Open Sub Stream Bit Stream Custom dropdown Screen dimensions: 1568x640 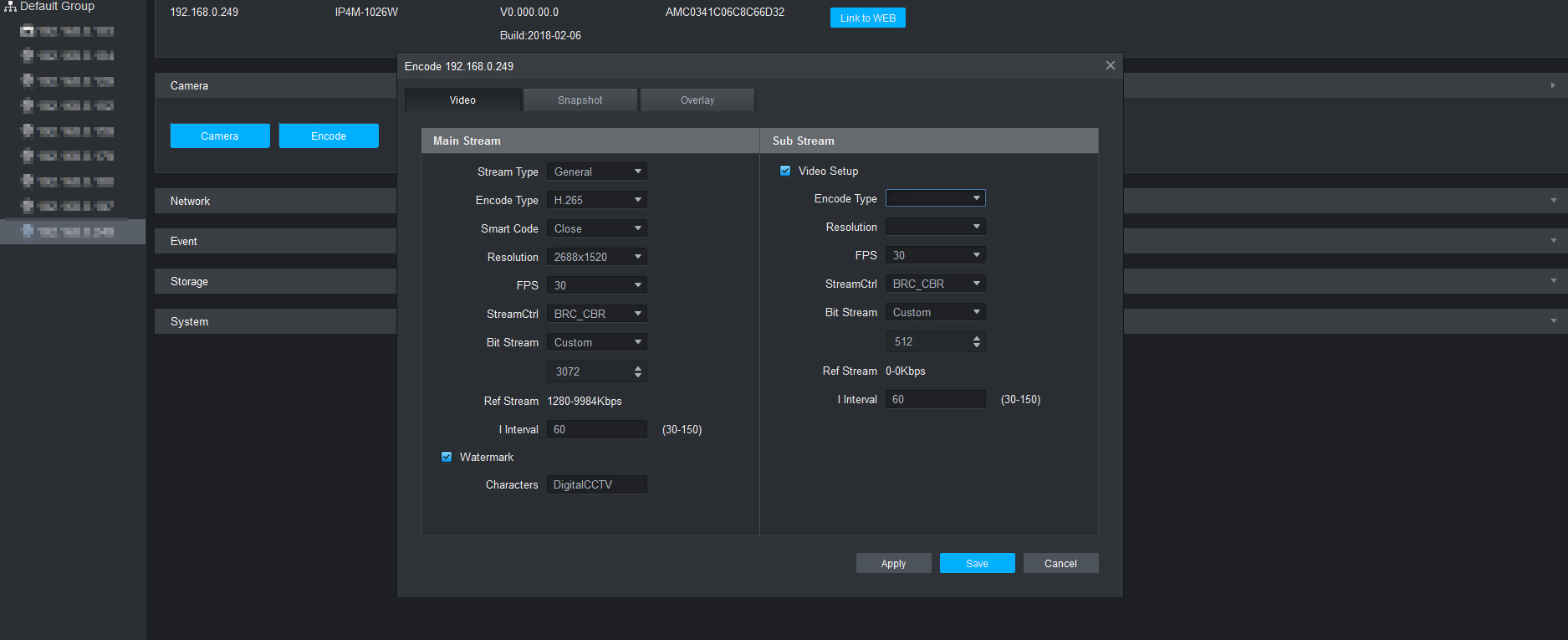(936, 312)
